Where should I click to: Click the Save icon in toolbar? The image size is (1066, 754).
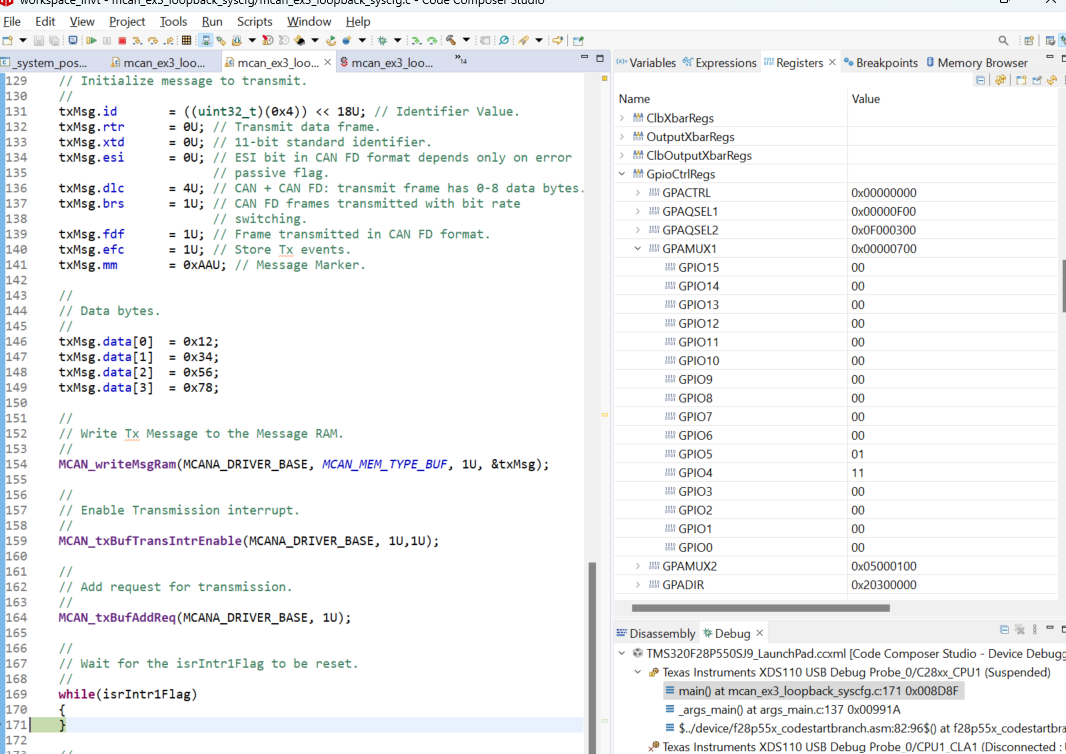pyautogui.click(x=39, y=41)
